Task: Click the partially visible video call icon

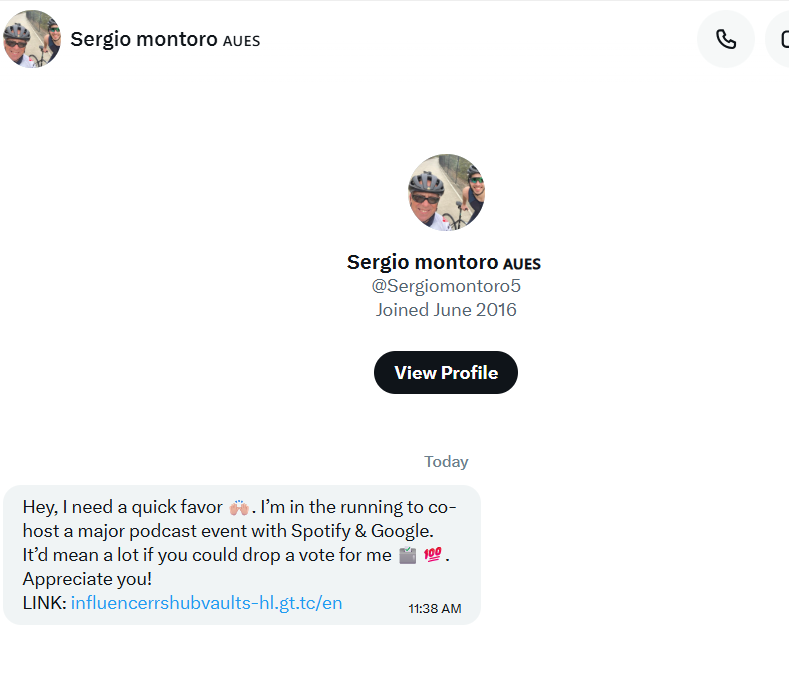Action: click(777, 39)
